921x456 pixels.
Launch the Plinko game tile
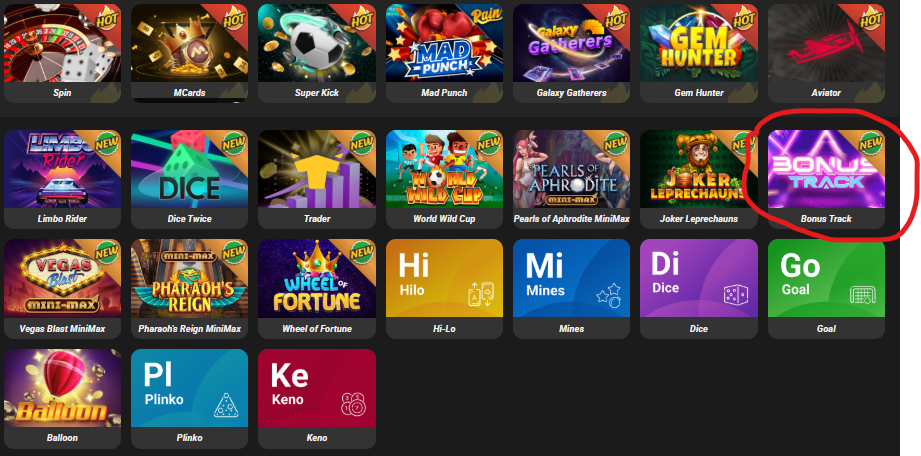pos(189,398)
